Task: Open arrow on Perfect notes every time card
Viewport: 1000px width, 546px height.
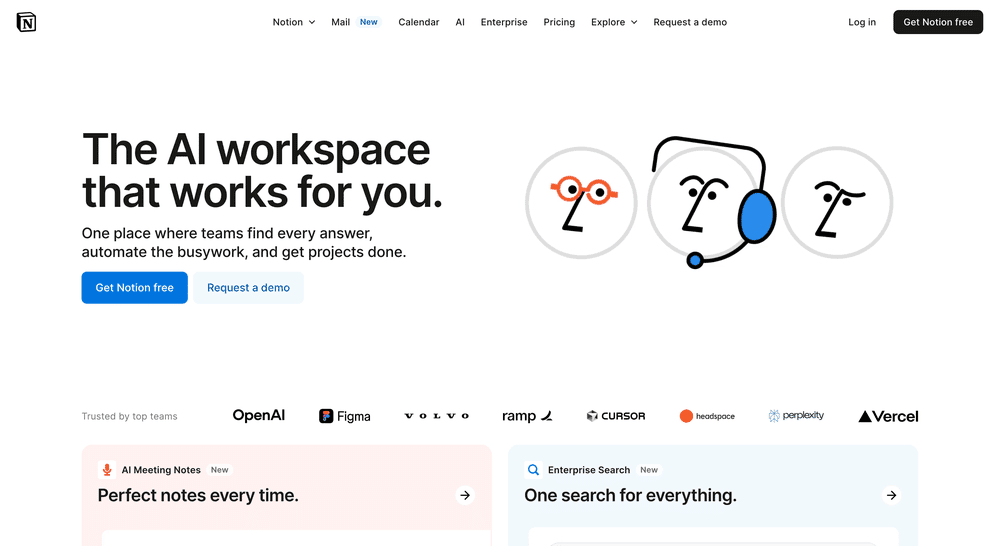Action: (465, 495)
